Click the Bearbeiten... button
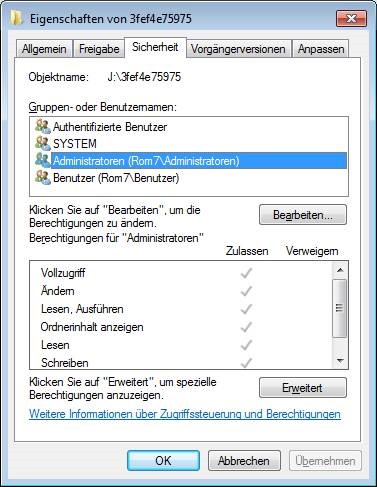Viewport: 377px width, 487px height. [303, 215]
